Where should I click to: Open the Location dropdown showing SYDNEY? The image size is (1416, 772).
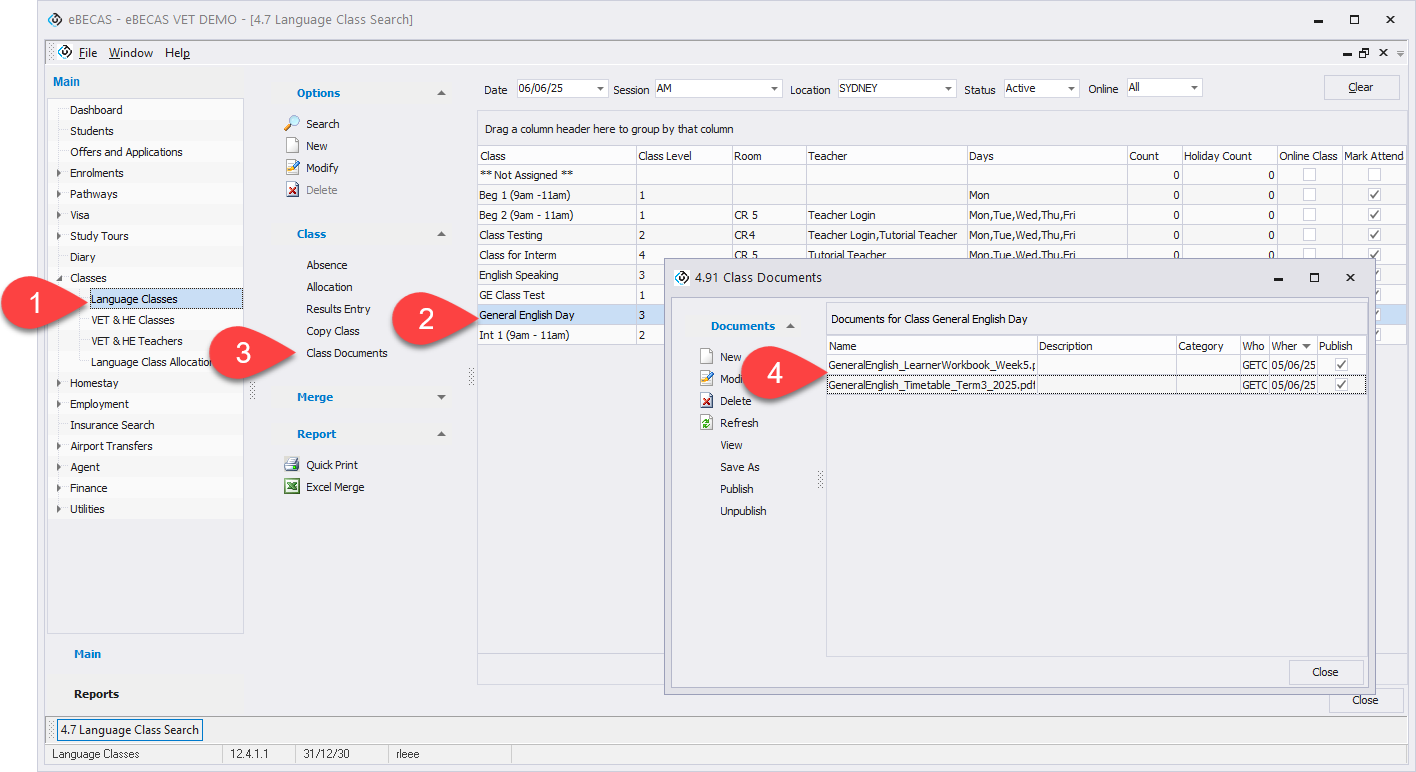[x=949, y=89]
